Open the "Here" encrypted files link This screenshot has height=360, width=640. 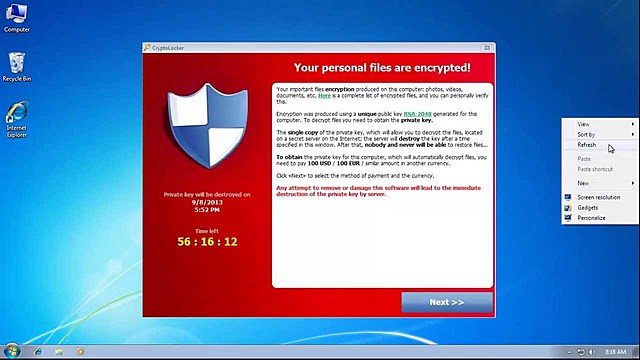[324, 96]
